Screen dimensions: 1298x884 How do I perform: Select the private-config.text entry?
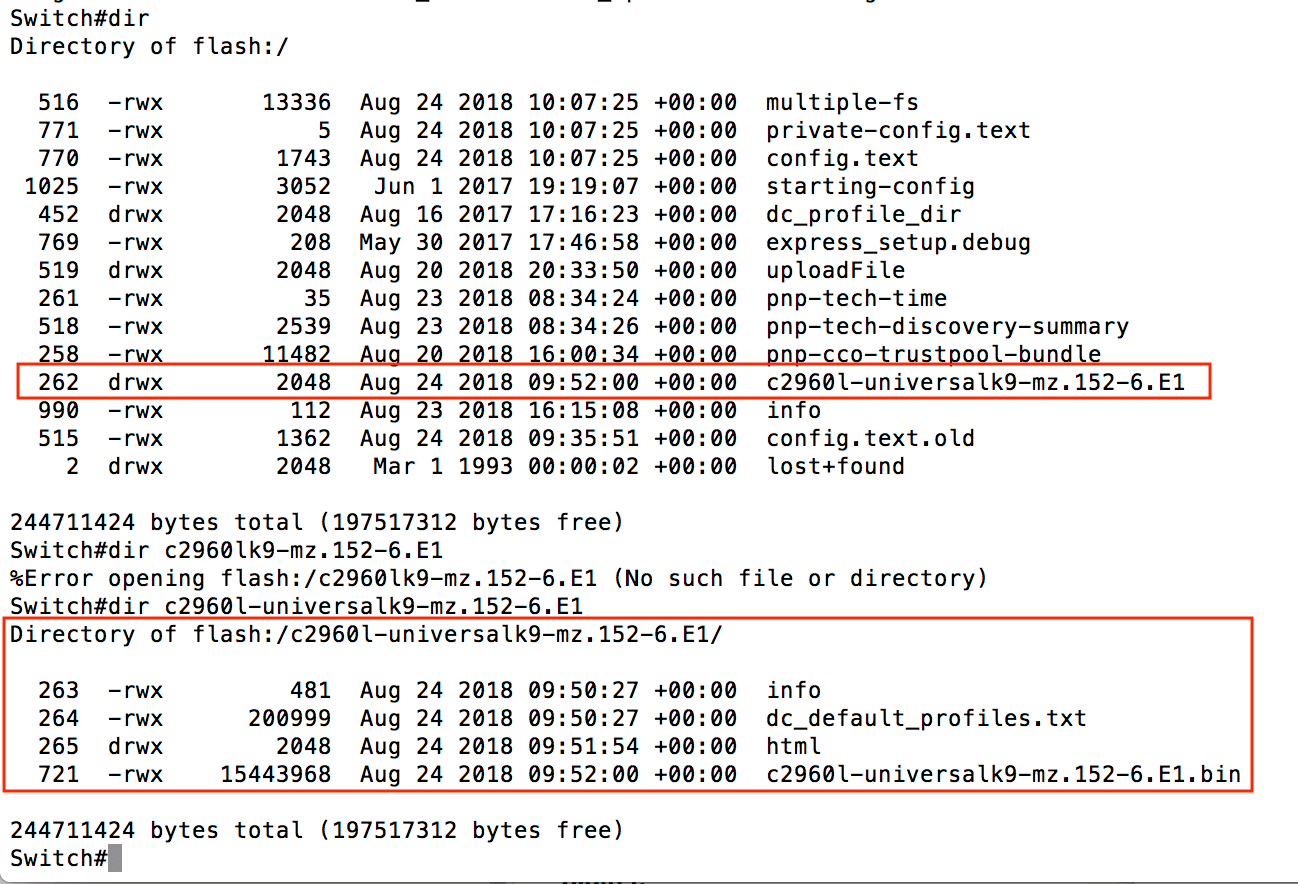(x=898, y=130)
